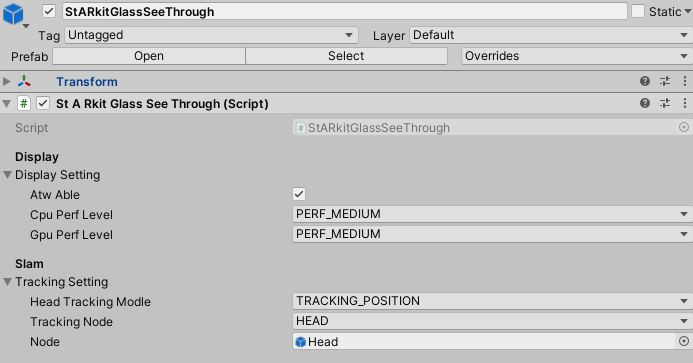Image resolution: width=693 pixels, height=363 pixels.
Task: Open the Cpu Perf Level dropdown
Action: coord(492,214)
